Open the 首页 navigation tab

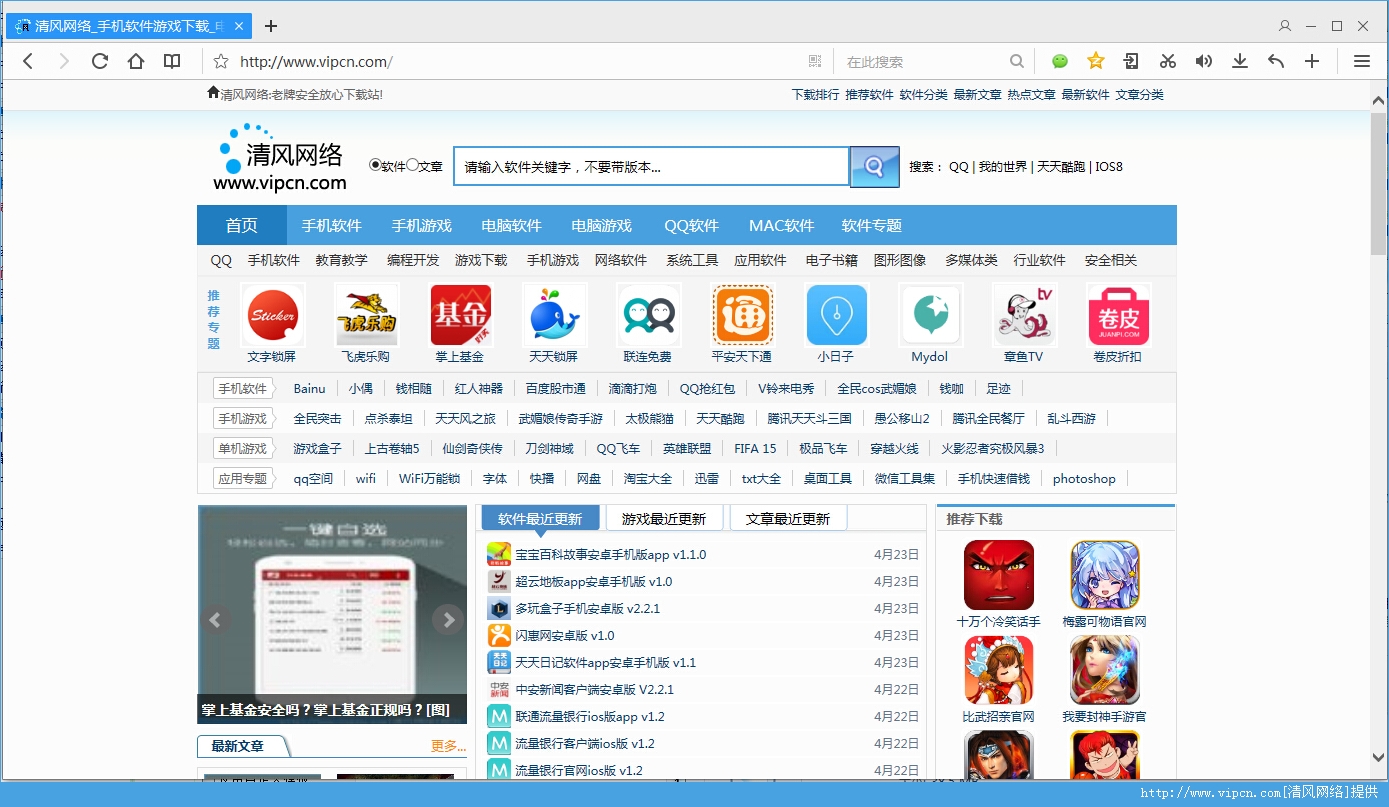pyautogui.click(x=242, y=225)
